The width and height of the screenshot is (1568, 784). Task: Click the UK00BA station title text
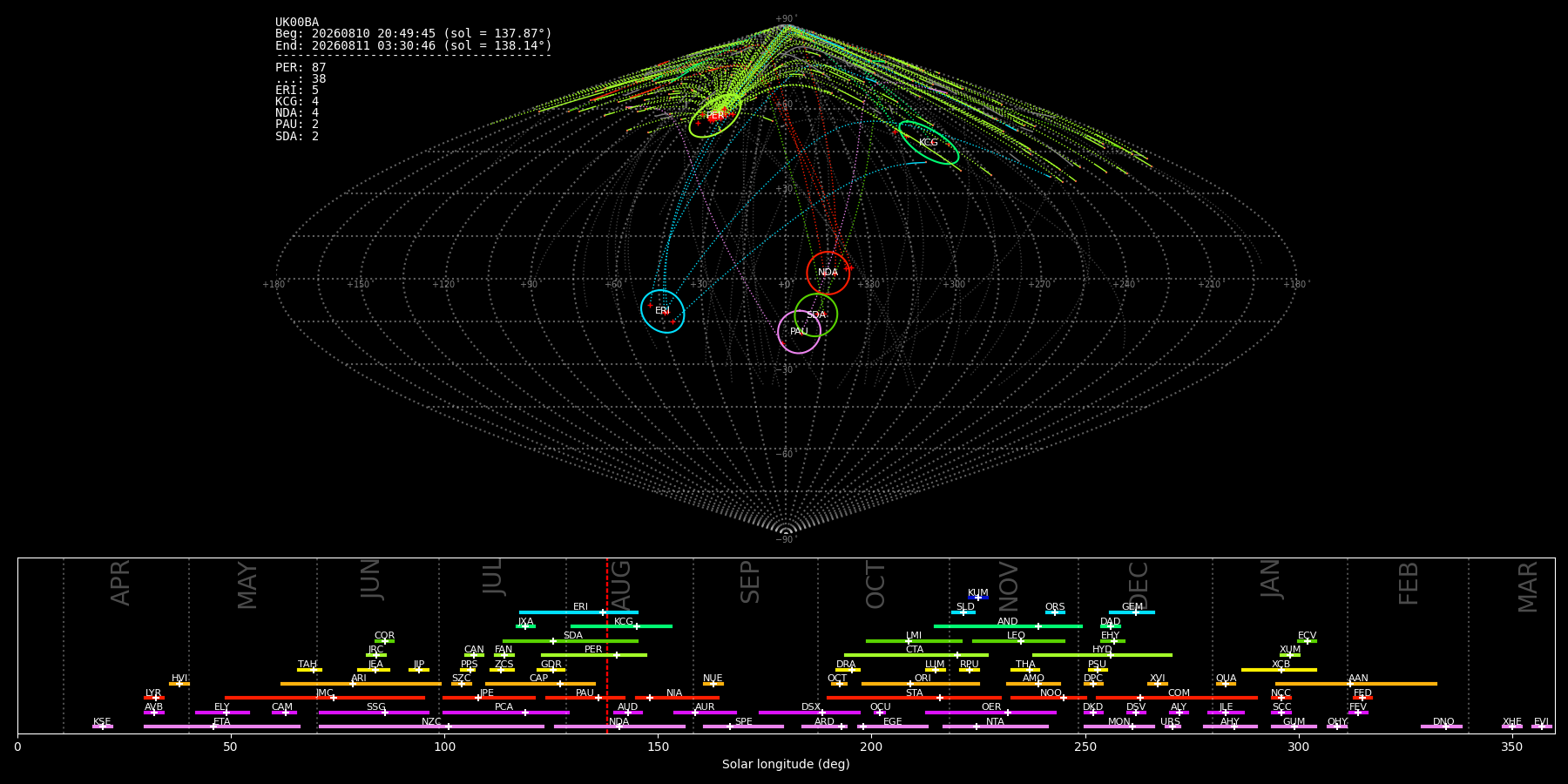(x=297, y=23)
